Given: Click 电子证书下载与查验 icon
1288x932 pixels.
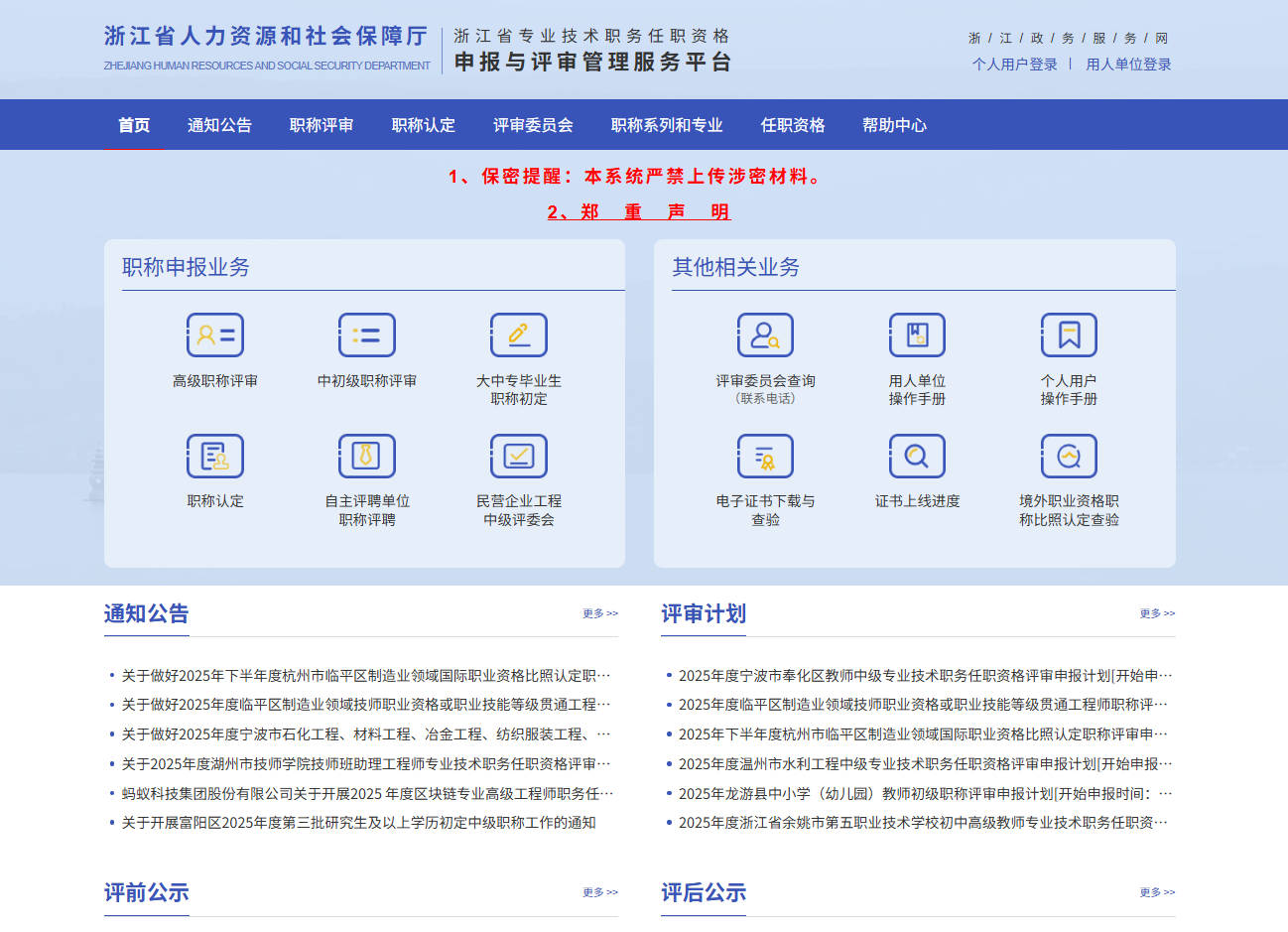Looking at the screenshot, I should coord(765,457).
